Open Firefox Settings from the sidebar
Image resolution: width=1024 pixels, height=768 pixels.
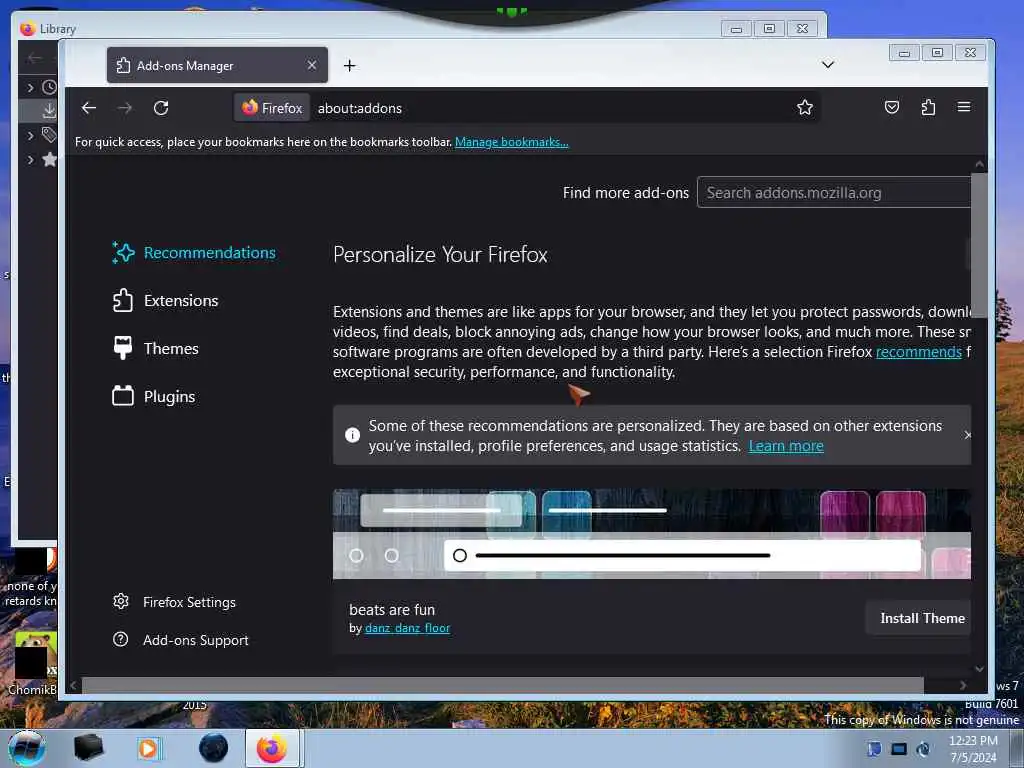[174, 602]
